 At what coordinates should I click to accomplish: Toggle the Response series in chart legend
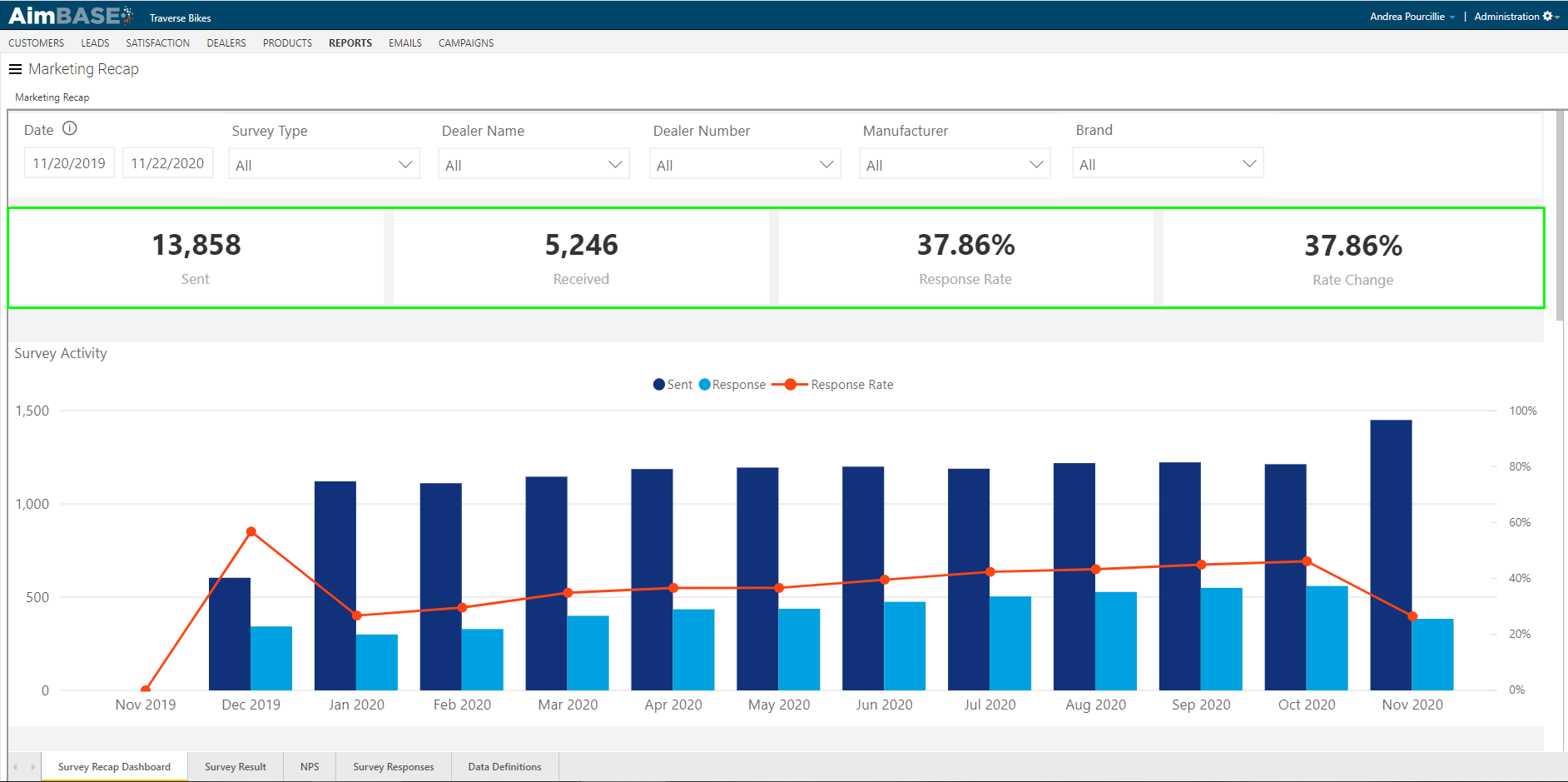tap(737, 384)
